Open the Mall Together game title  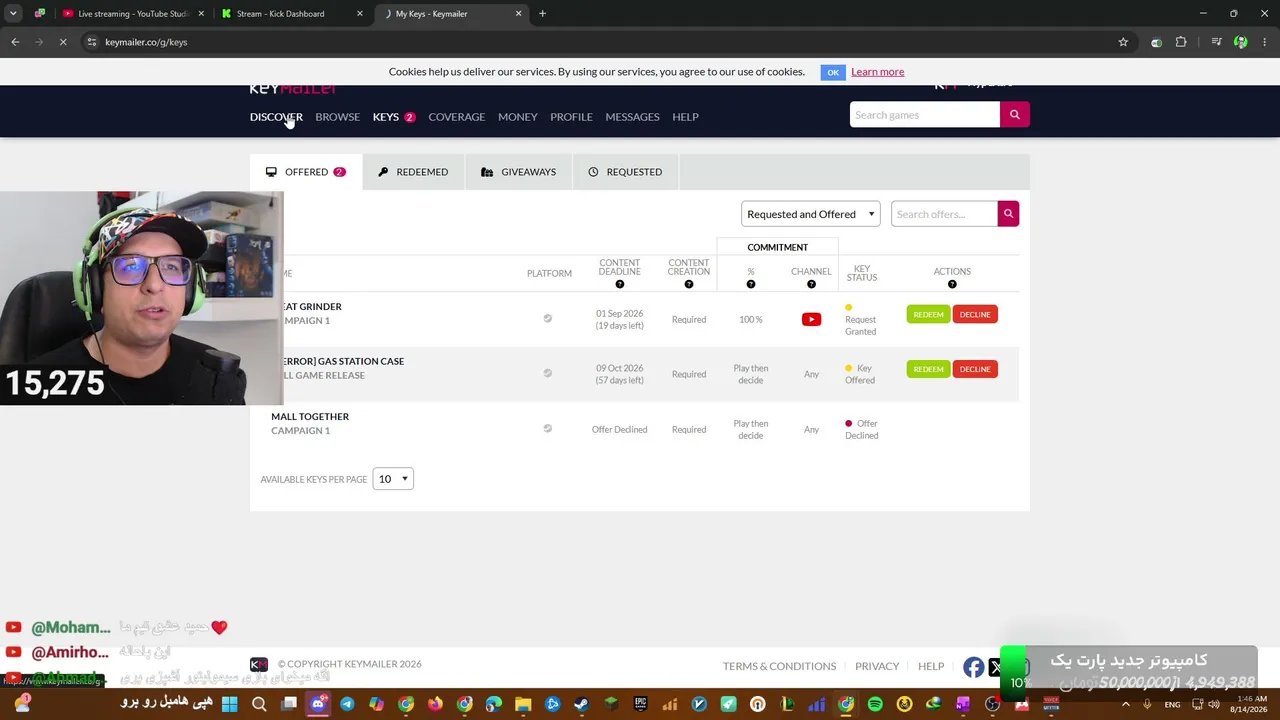tap(310, 417)
